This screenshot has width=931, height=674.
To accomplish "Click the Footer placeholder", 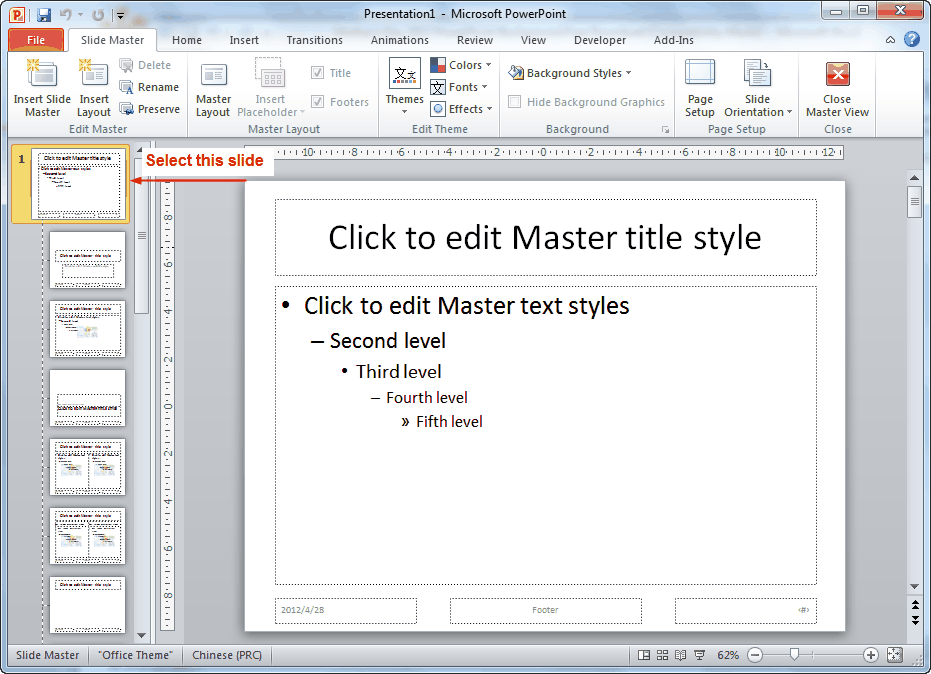I will (x=546, y=610).
